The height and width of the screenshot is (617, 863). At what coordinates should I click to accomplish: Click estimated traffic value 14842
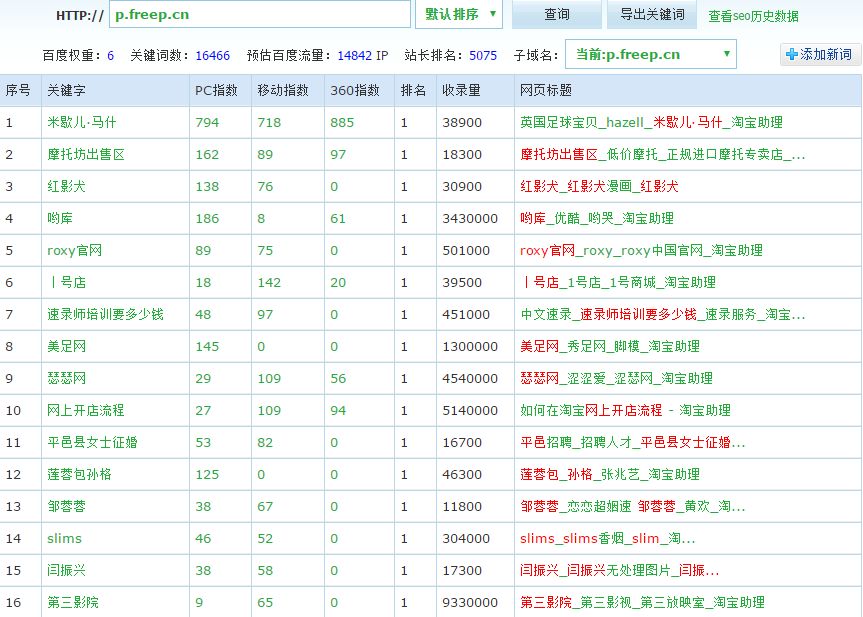tap(354, 56)
